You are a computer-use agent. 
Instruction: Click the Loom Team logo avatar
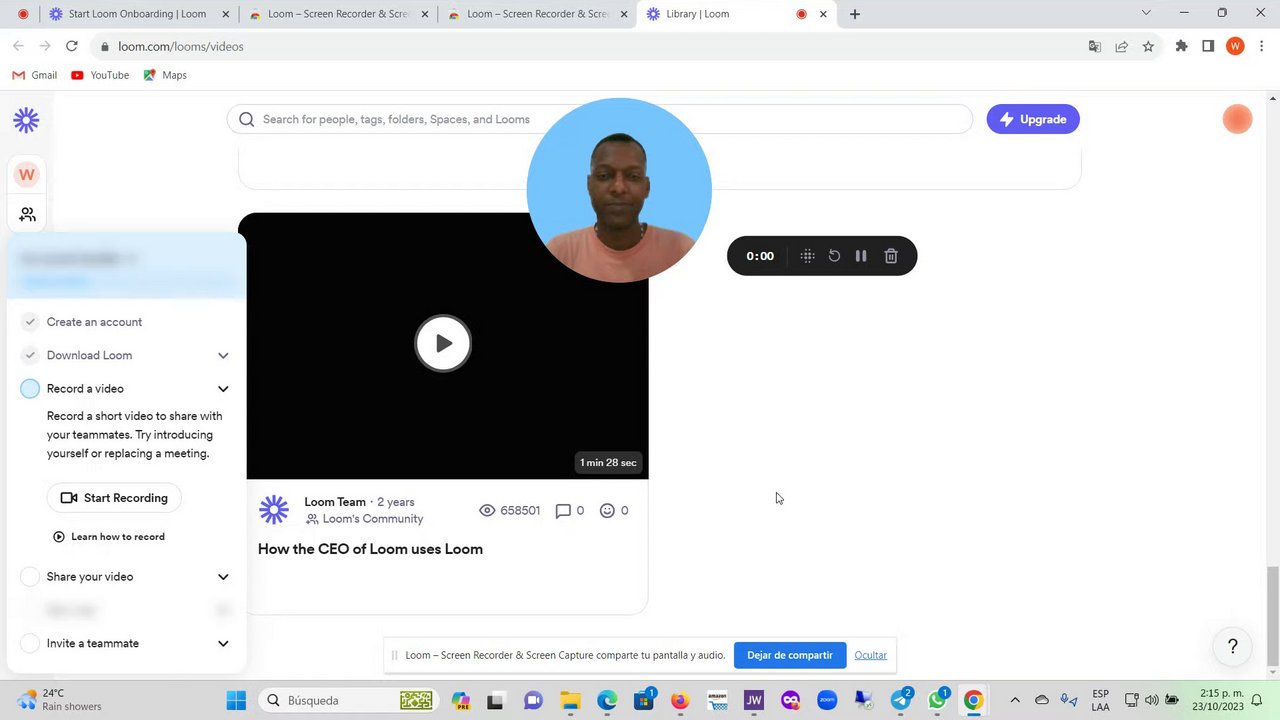pos(274,510)
